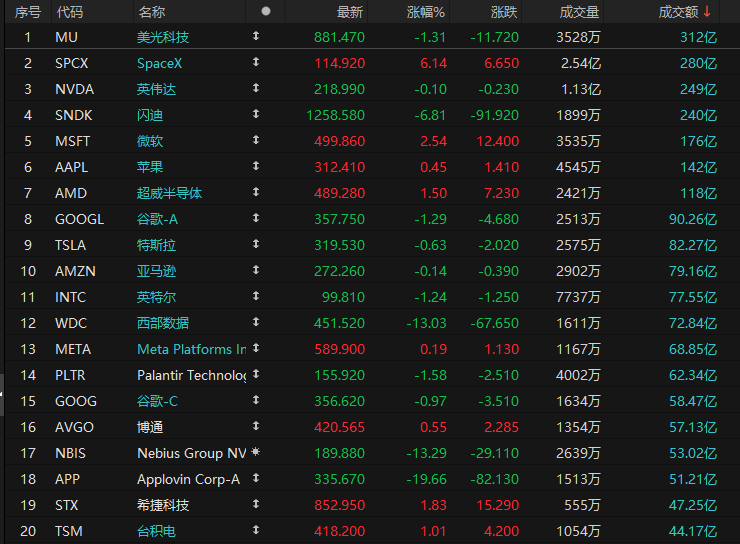The height and width of the screenshot is (544, 740).
Task: Sort by the 成交量 column header
Action: pos(579,12)
